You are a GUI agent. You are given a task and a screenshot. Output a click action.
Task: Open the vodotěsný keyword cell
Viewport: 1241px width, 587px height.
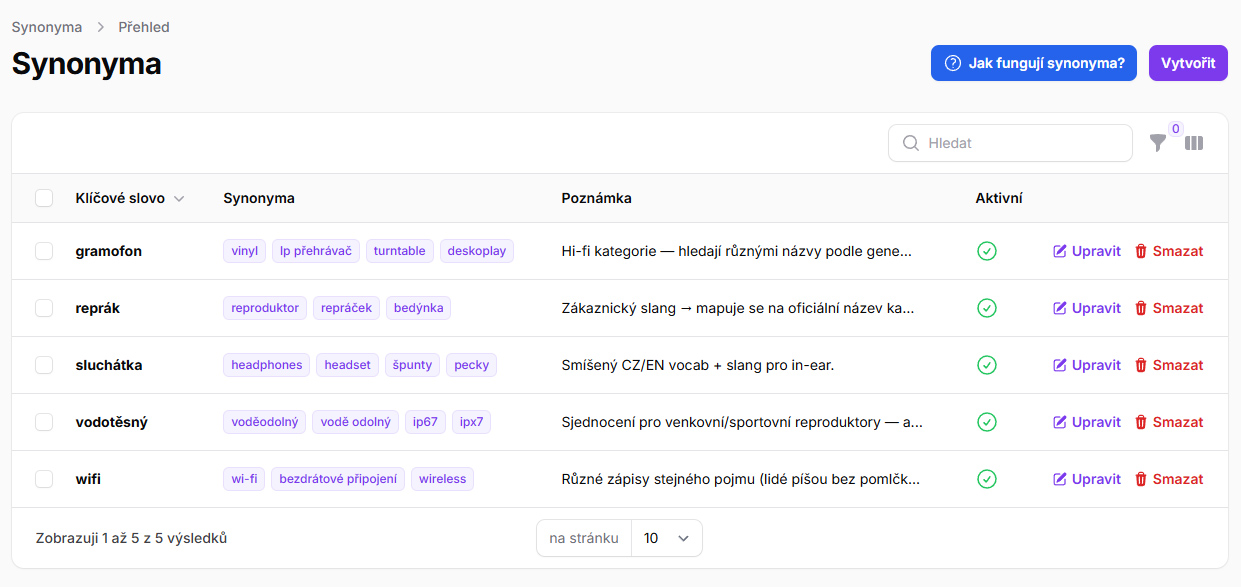(x=112, y=422)
